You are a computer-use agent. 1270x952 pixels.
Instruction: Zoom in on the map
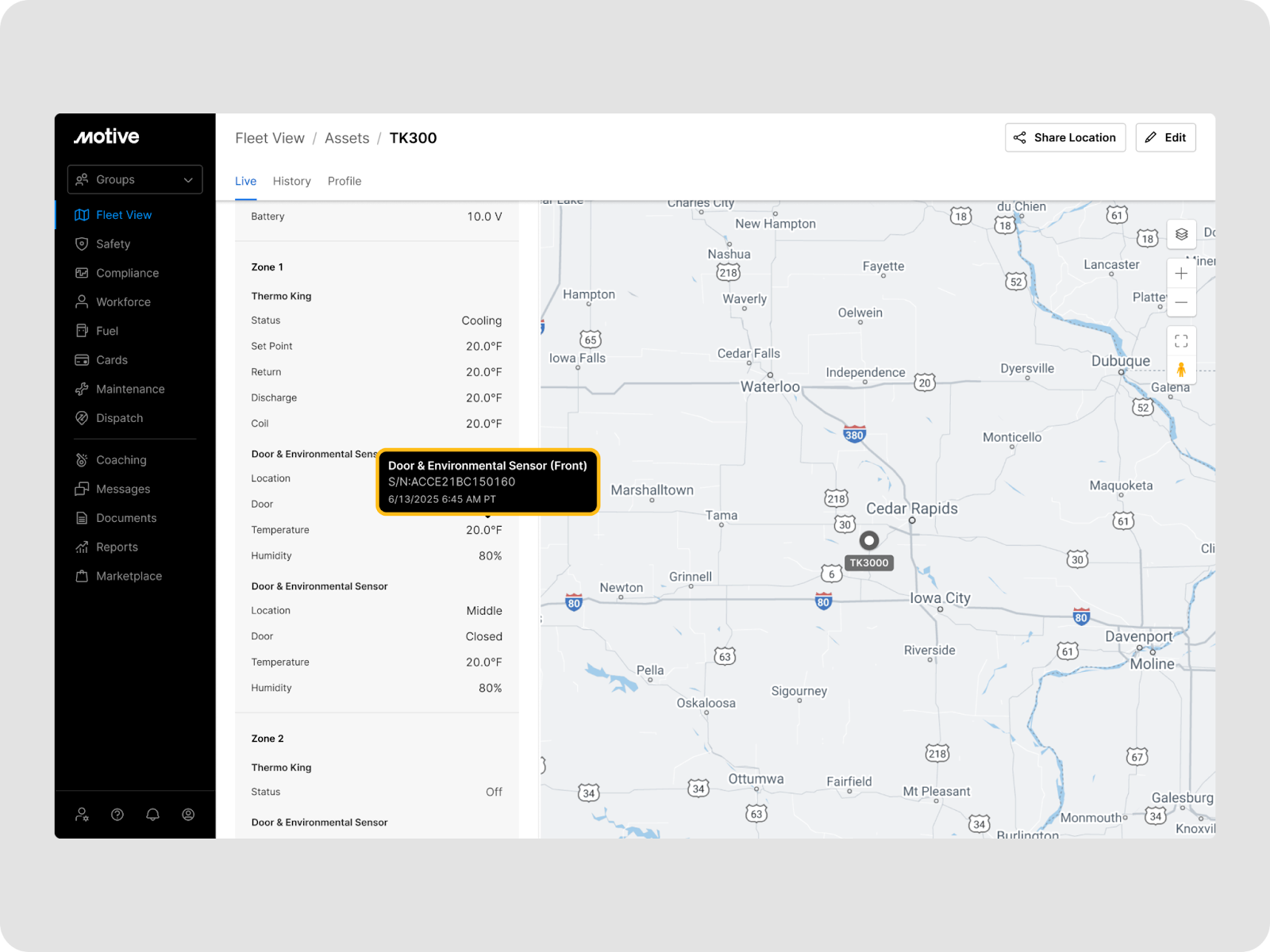(x=1181, y=274)
